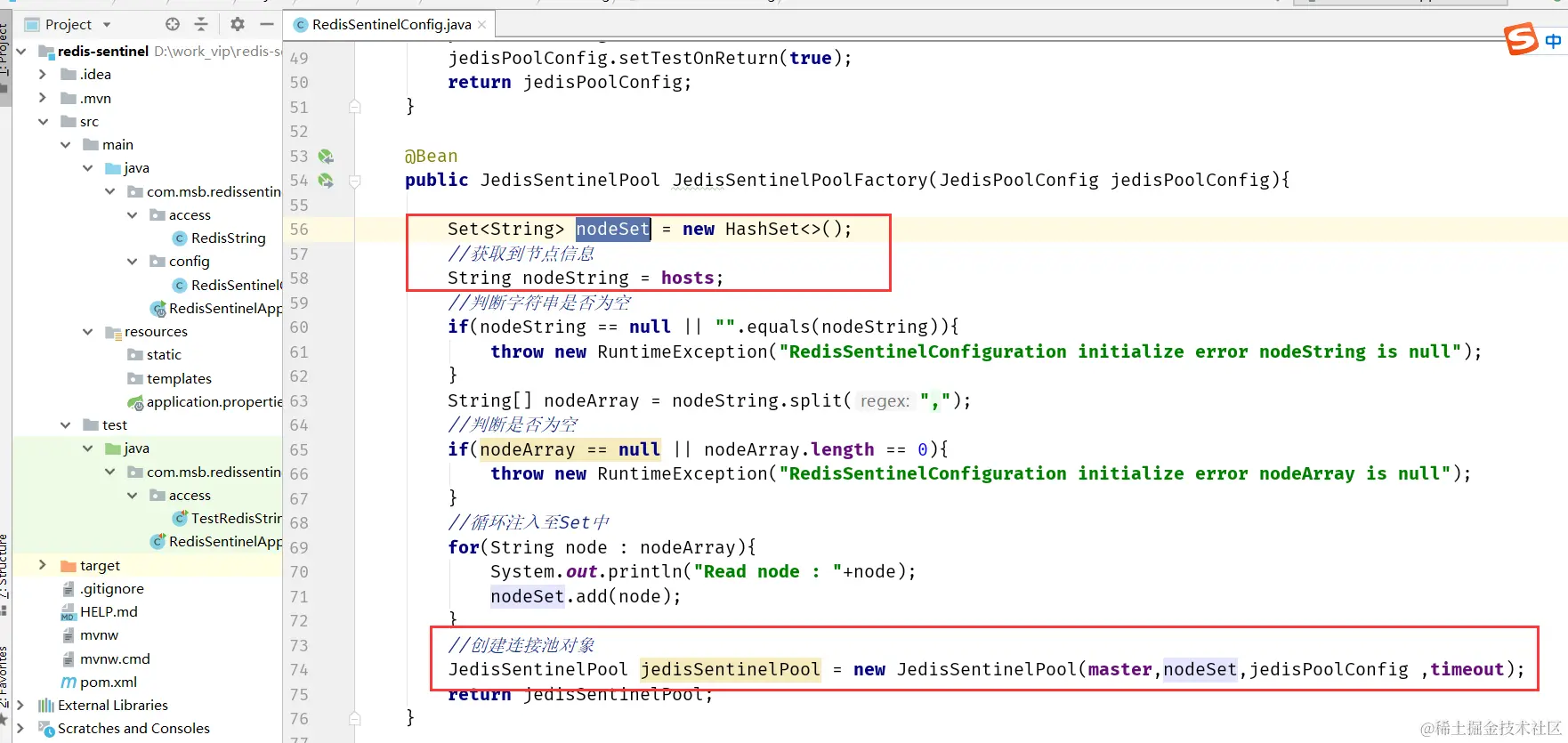Expand Scratches and Consoles node

(x=20, y=728)
